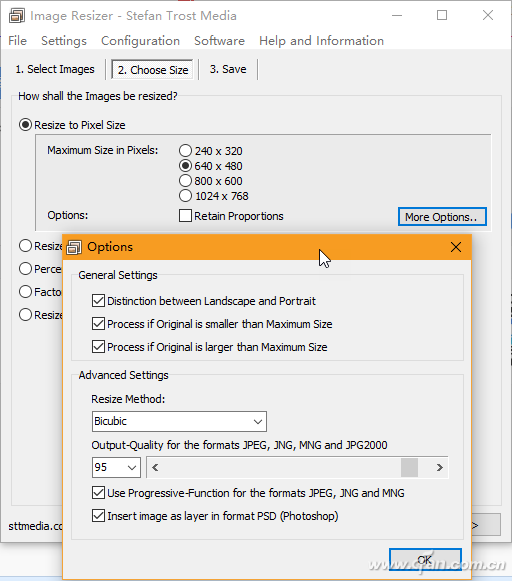512x581 pixels.
Task: Minimize the Image Resizer window
Action: [397, 16]
